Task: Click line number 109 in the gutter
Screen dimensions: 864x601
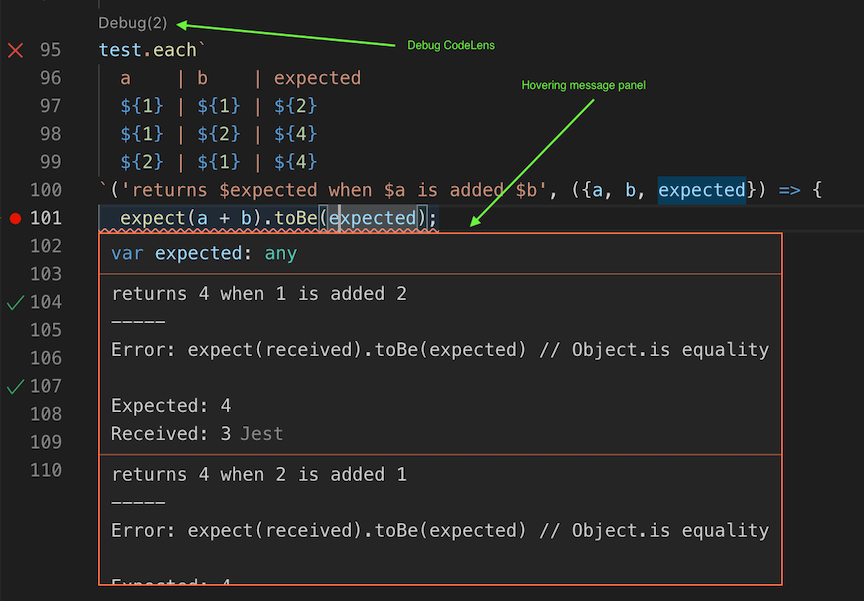Action: 46,442
